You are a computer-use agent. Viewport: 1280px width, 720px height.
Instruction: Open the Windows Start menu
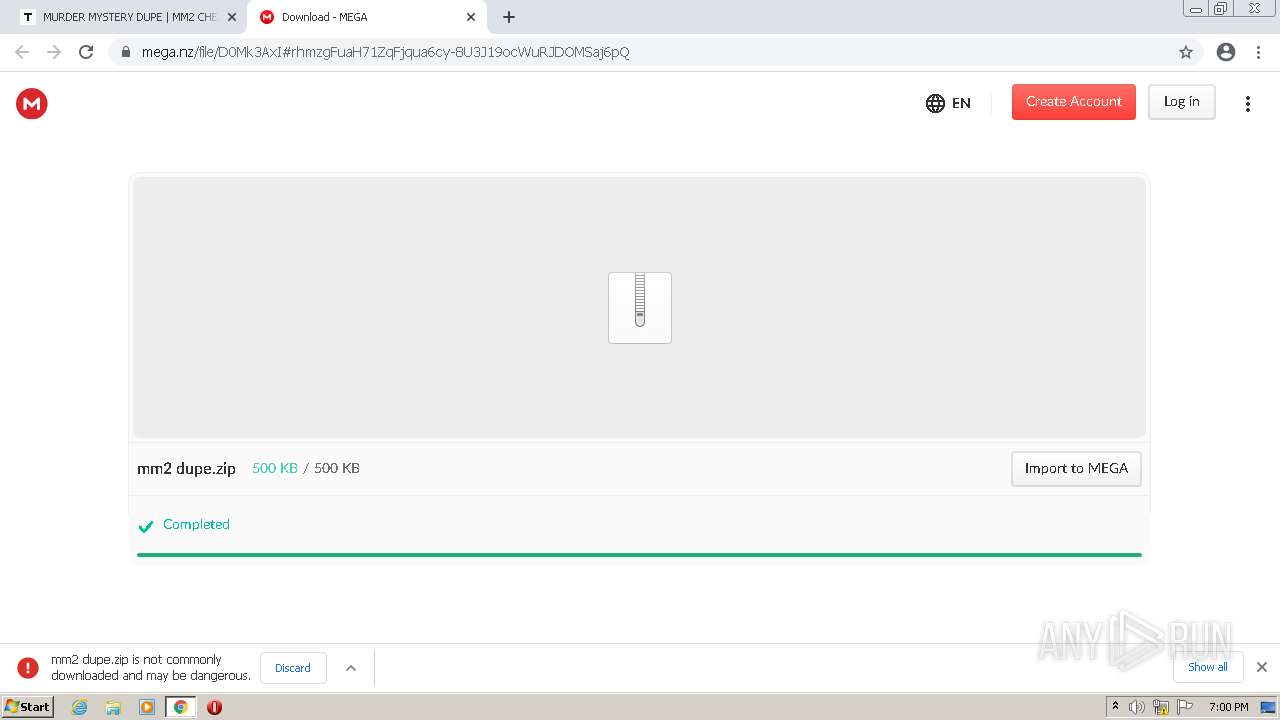coord(27,706)
